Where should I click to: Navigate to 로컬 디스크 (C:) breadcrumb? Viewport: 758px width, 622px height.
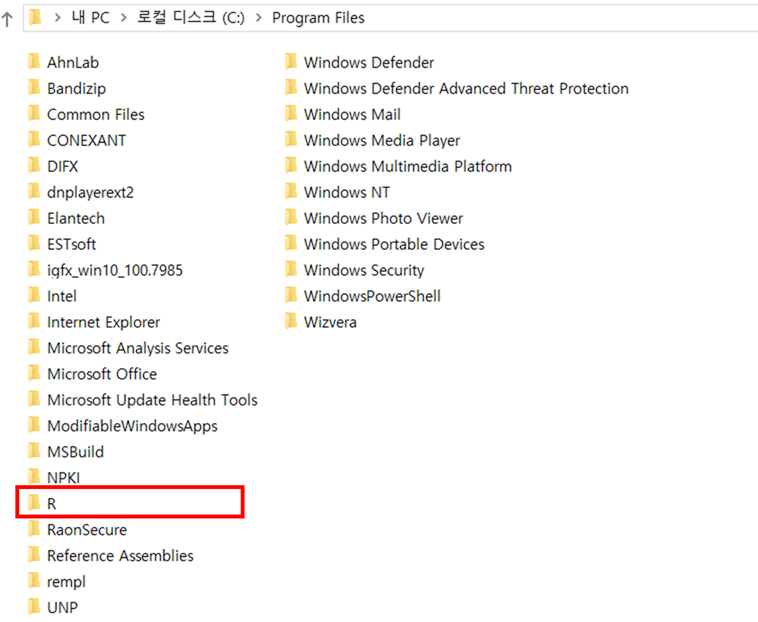click(x=191, y=18)
